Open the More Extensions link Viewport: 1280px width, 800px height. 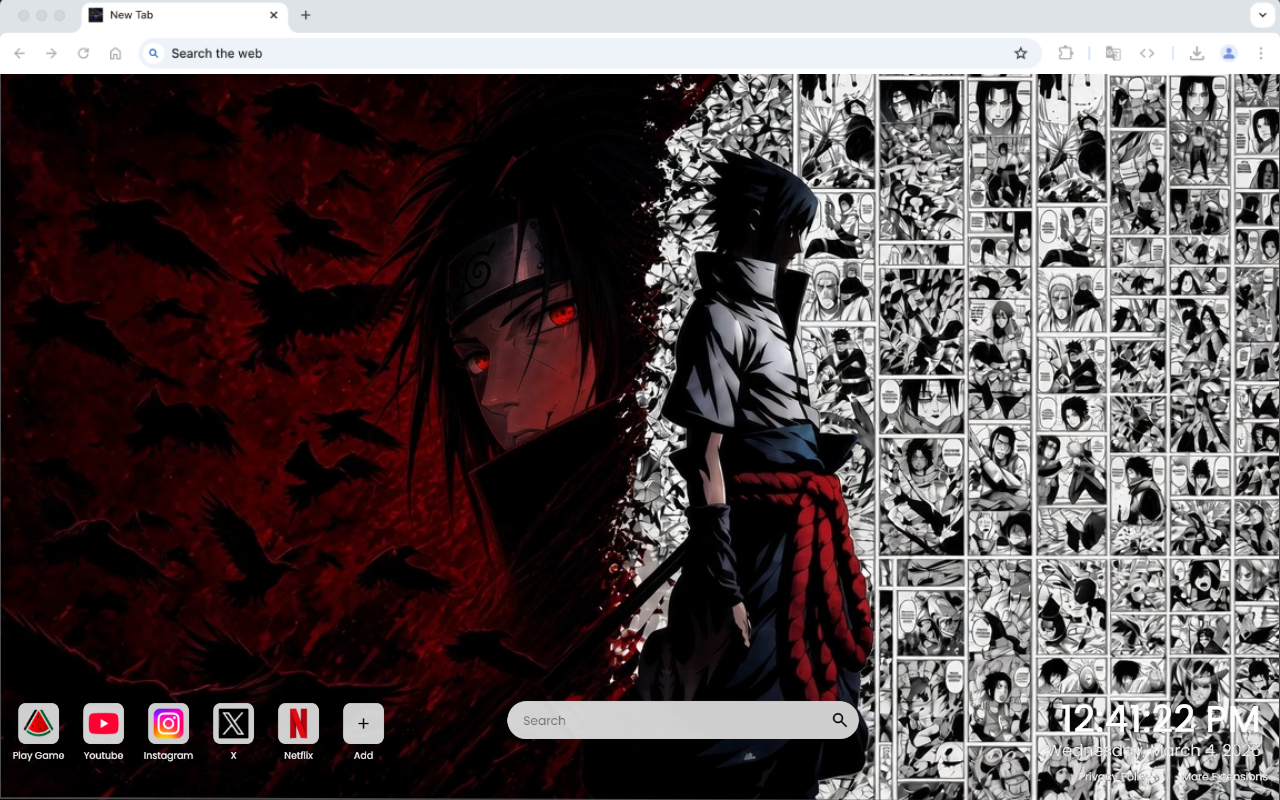click(x=1224, y=777)
